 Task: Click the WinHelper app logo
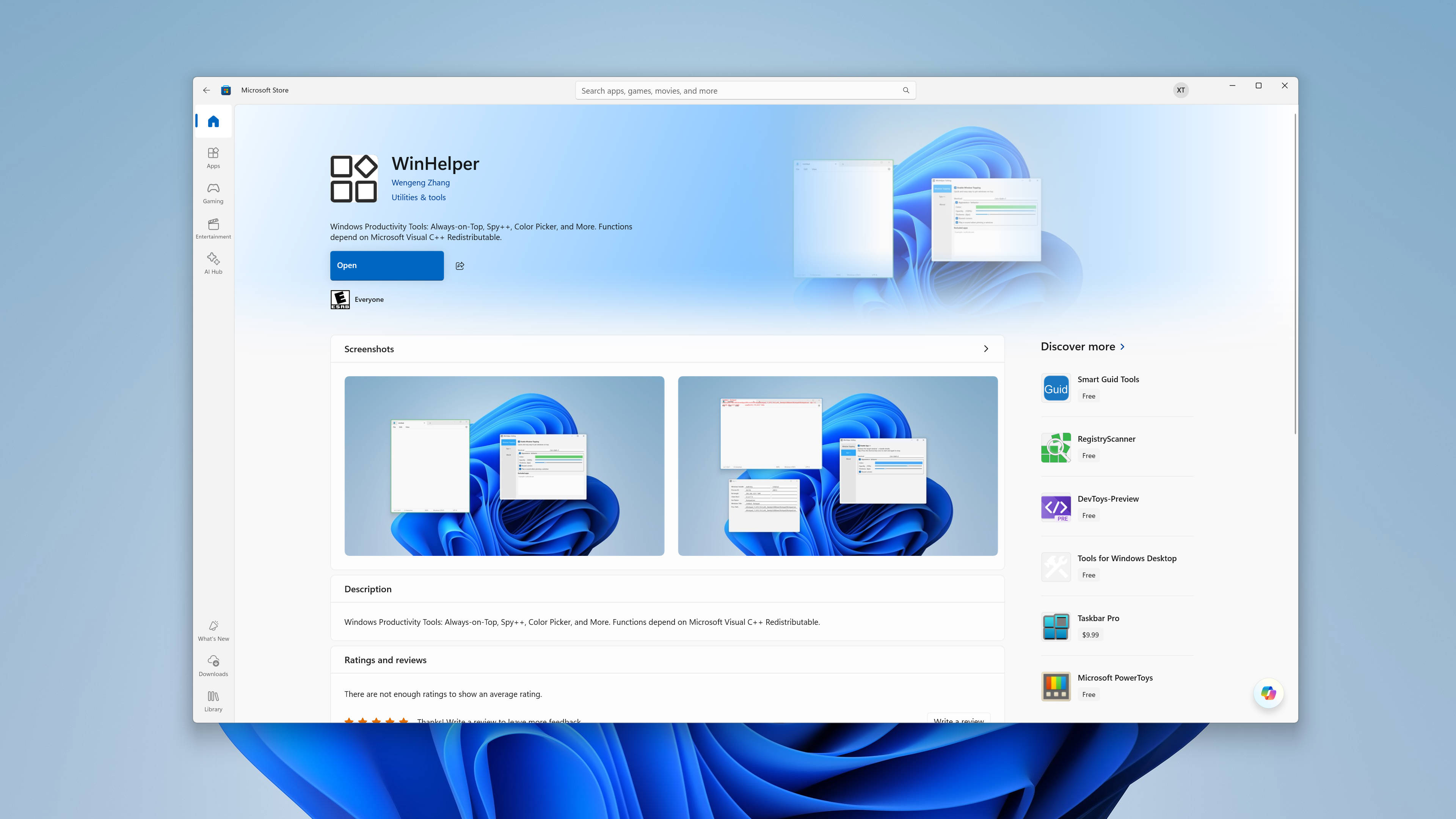[354, 179]
